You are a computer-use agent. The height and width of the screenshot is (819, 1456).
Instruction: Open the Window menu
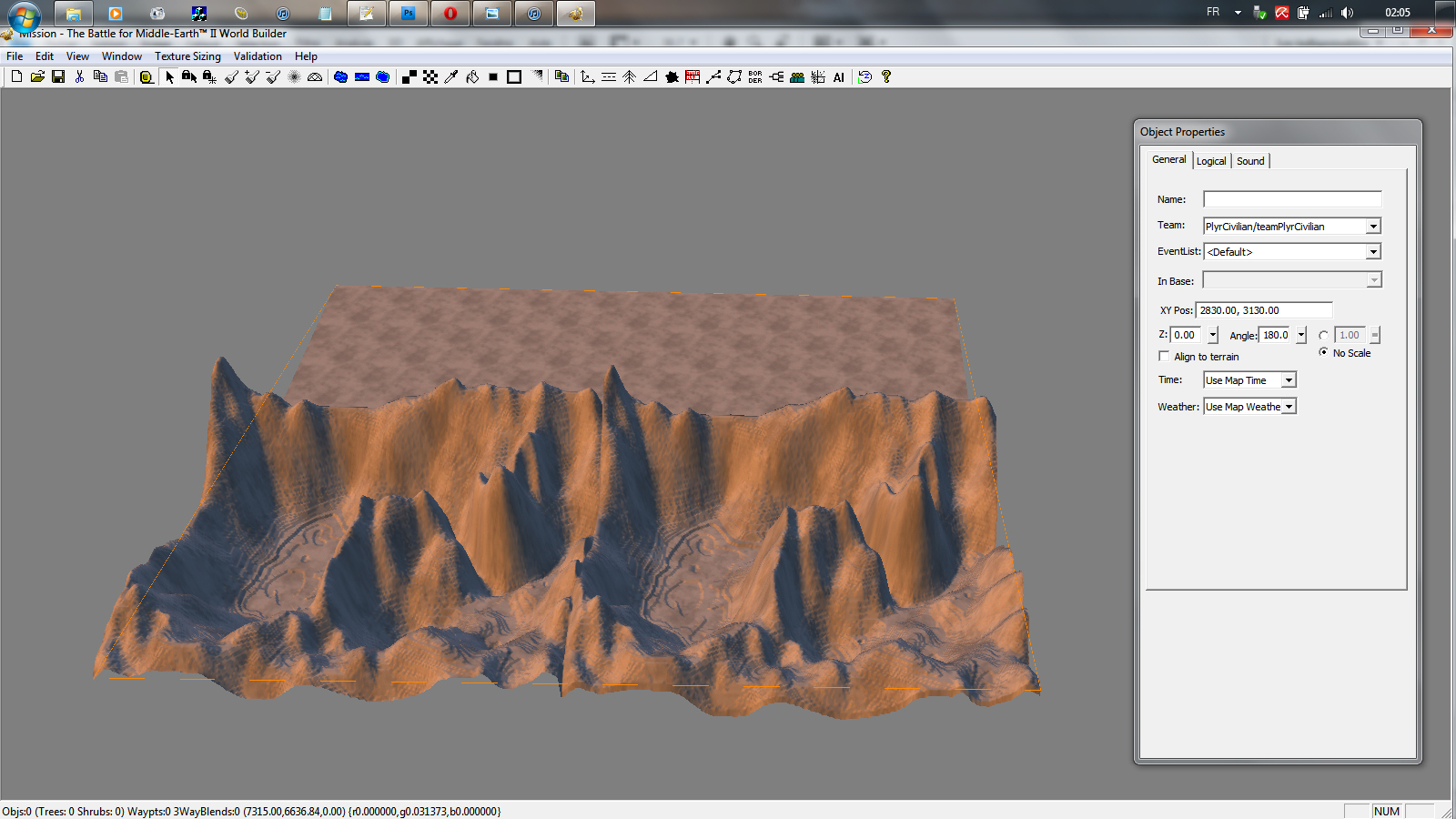pyautogui.click(x=122, y=56)
